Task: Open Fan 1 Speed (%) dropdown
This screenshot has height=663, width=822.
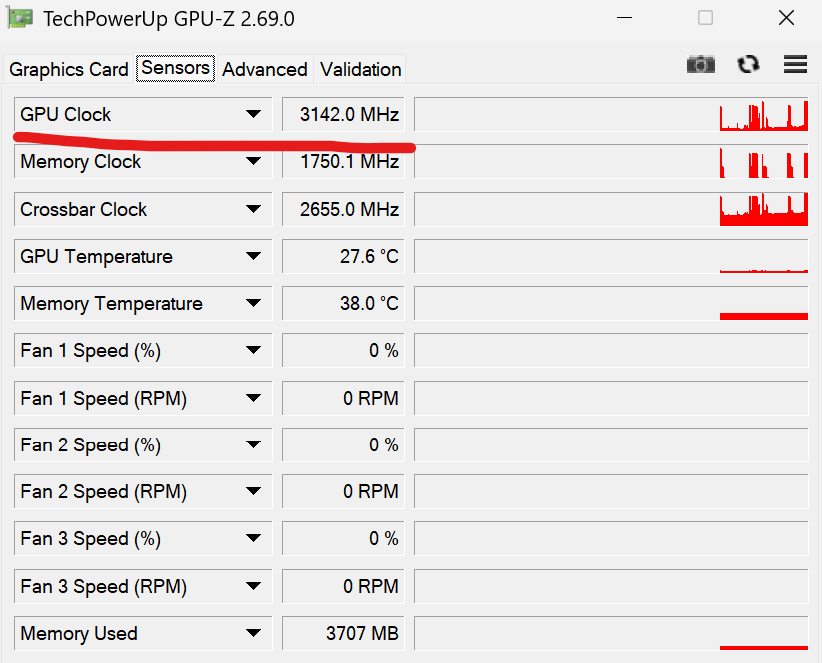Action: [253, 351]
